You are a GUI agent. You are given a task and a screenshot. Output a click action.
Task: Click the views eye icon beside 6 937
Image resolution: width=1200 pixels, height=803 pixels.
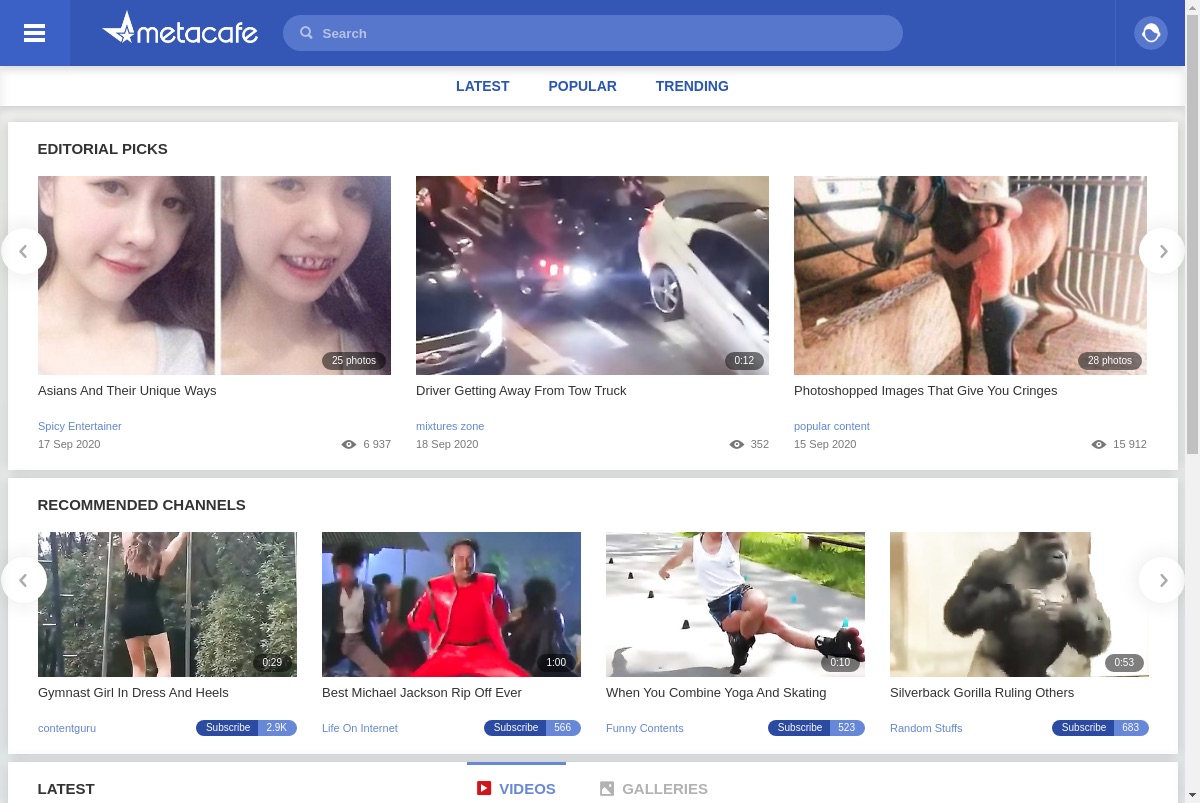click(349, 445)
